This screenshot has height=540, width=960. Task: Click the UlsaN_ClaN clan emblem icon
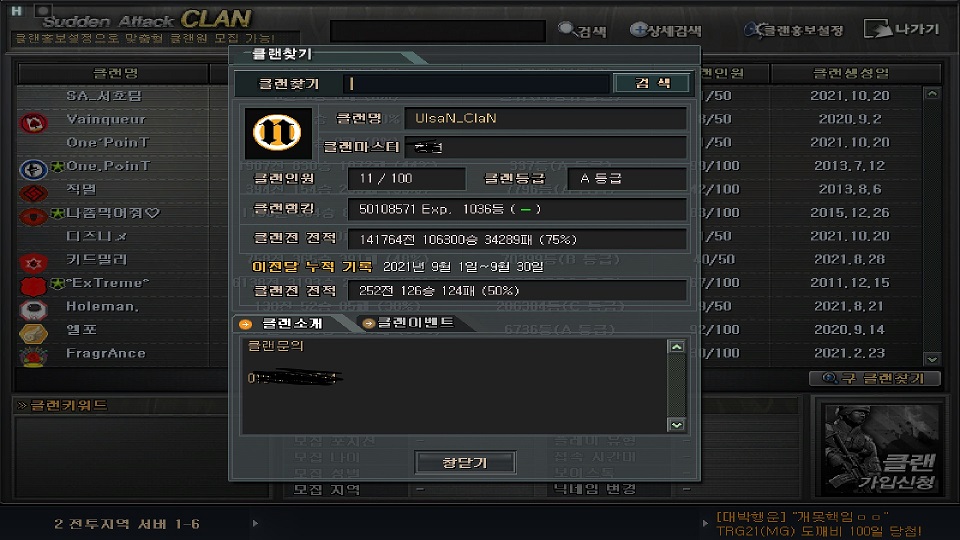click(278, 133)
